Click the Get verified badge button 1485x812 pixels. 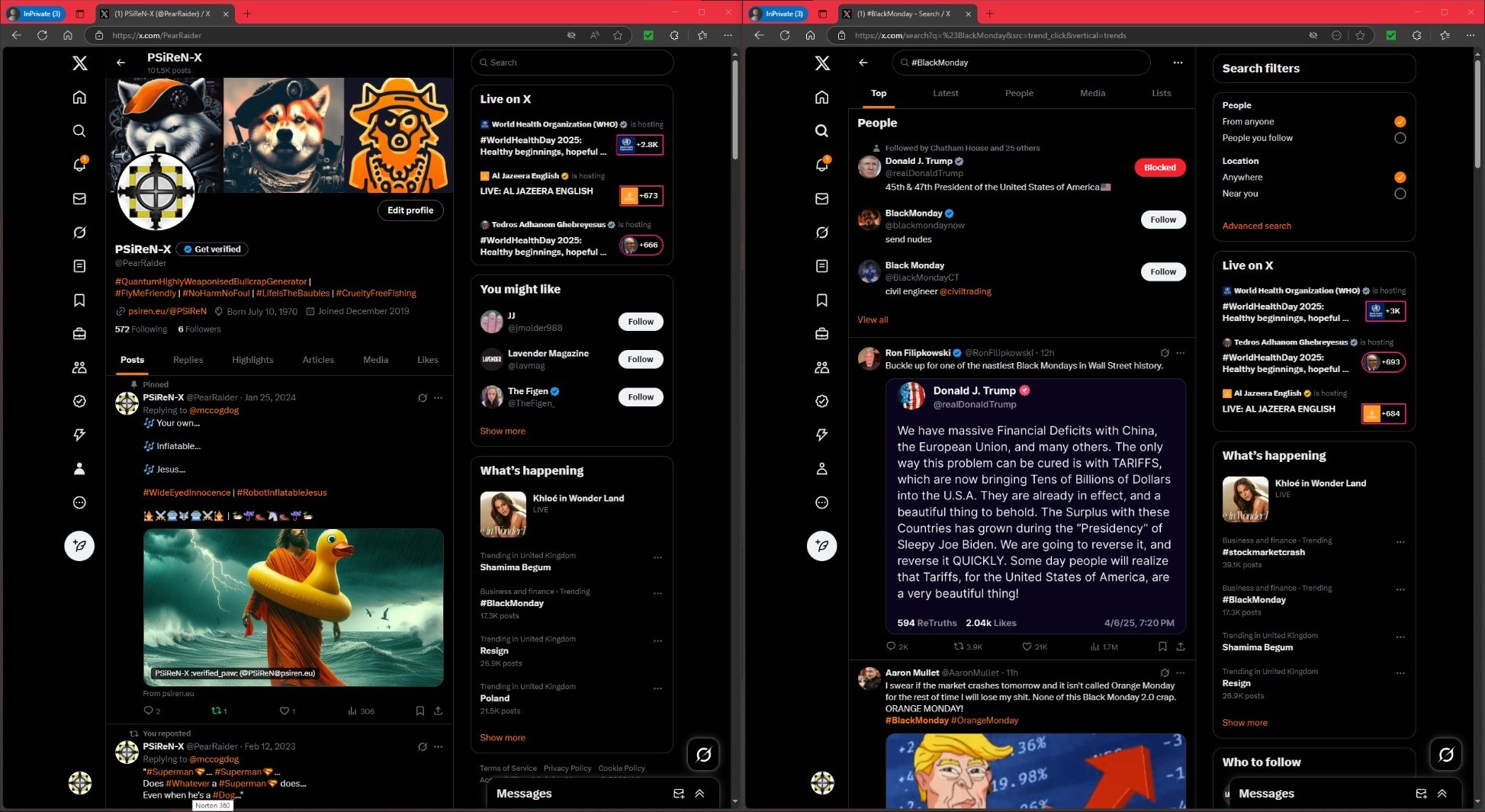[x=212, y=249]
